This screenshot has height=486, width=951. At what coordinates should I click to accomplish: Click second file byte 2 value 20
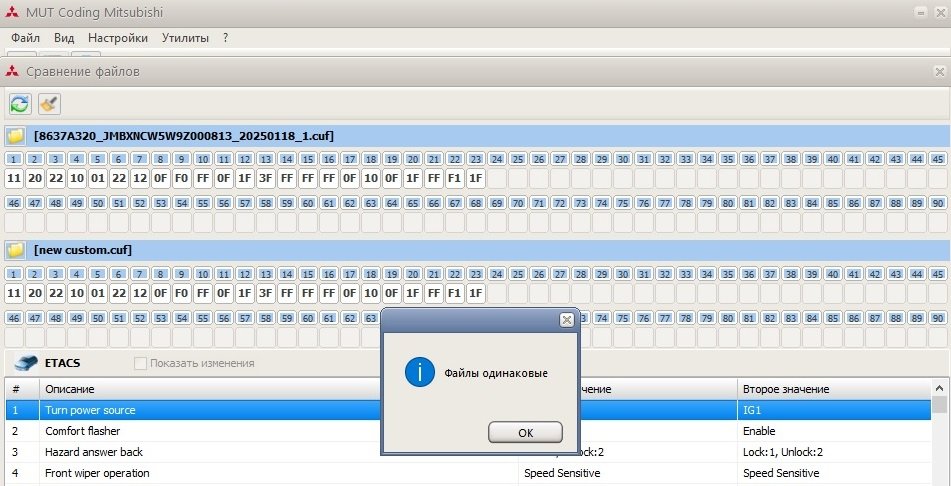click(x=35, y=294)
